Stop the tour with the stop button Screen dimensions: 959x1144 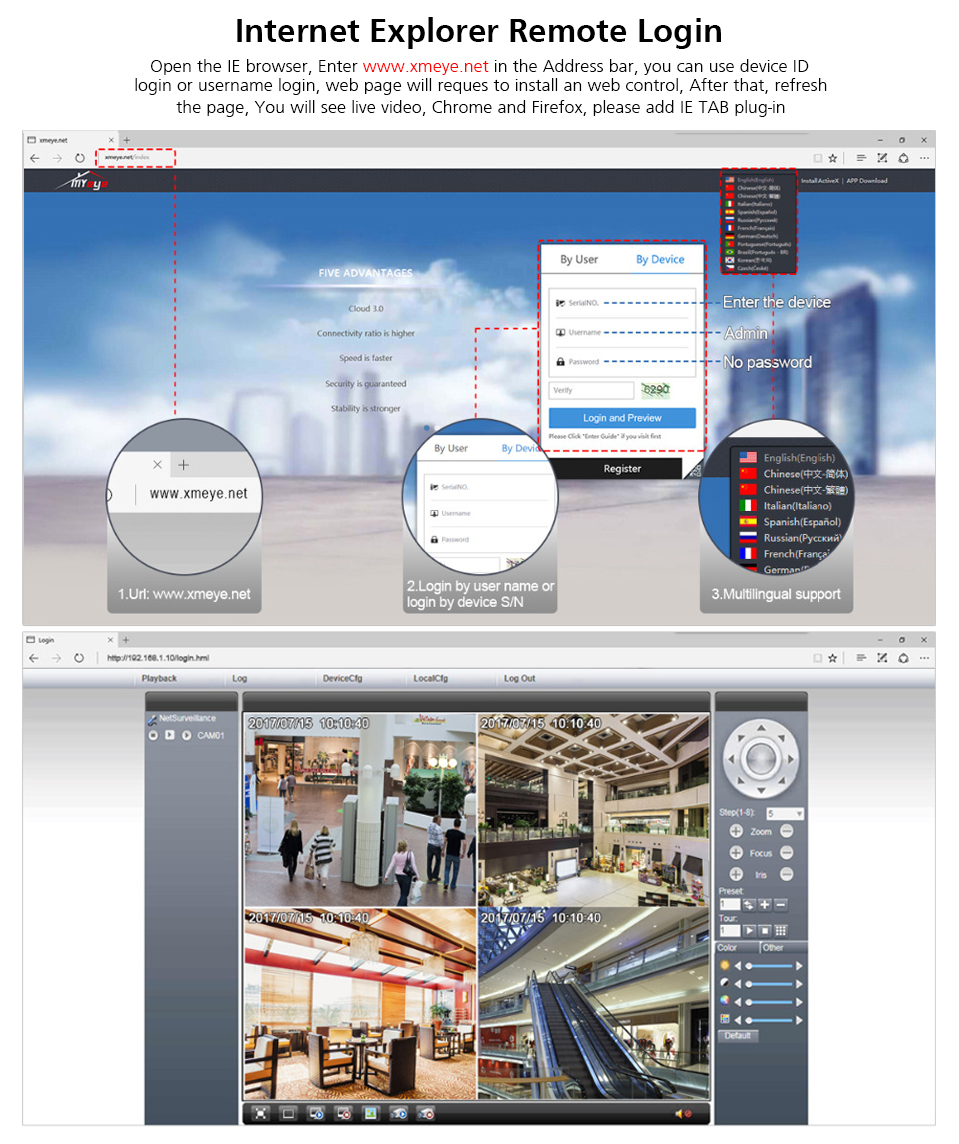(765, 930)
